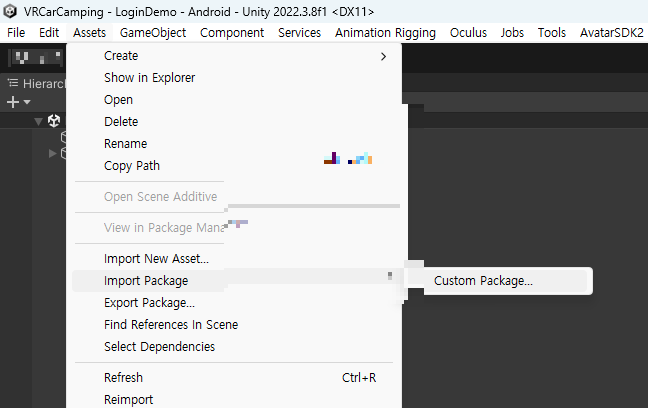Viewport: 648px width, 408px height.
Task: Choose Custom Package... submenu item
Action: click(508, 281)
